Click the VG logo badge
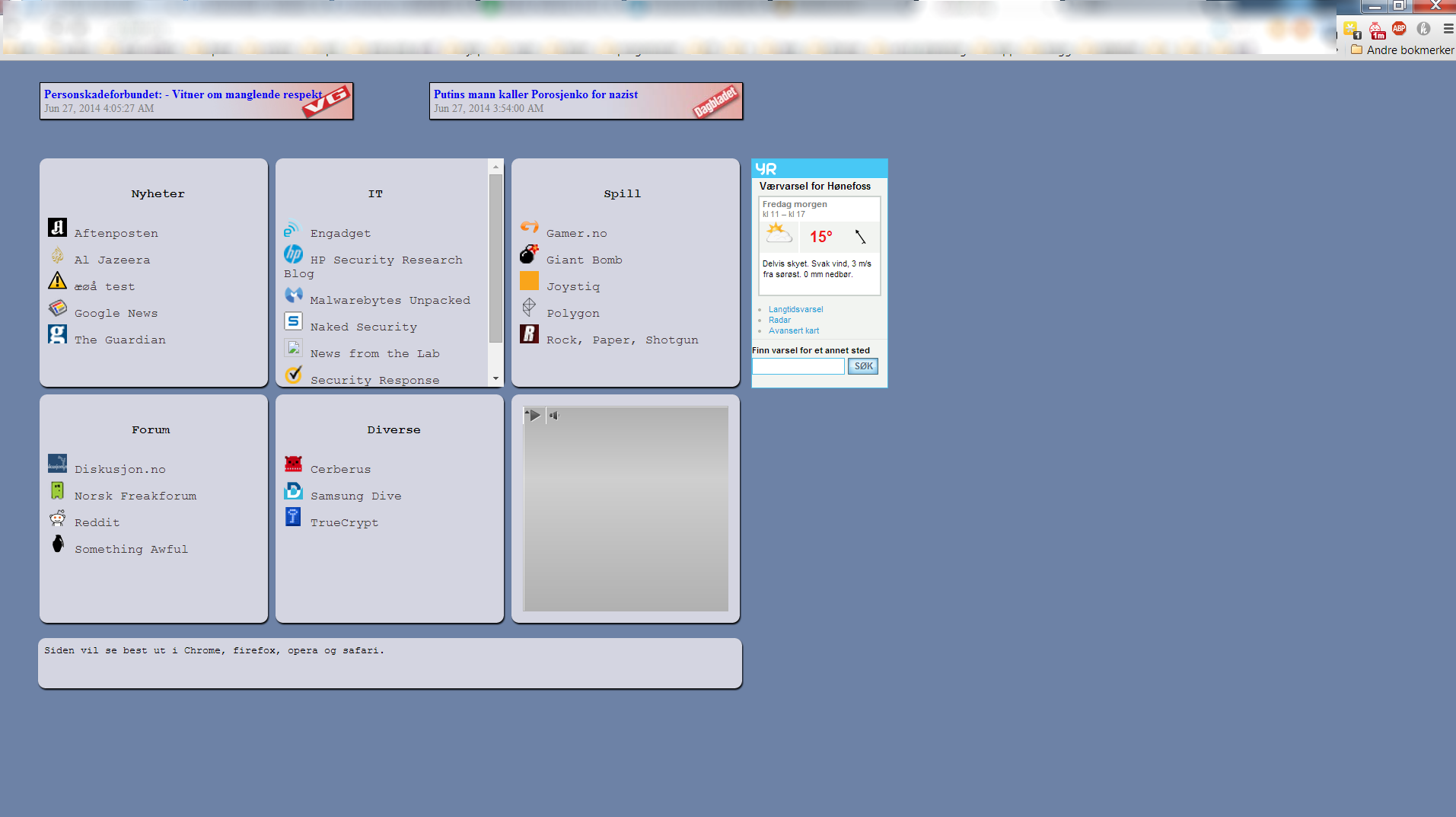1456x817 pixels. click(x=327, y=101)
